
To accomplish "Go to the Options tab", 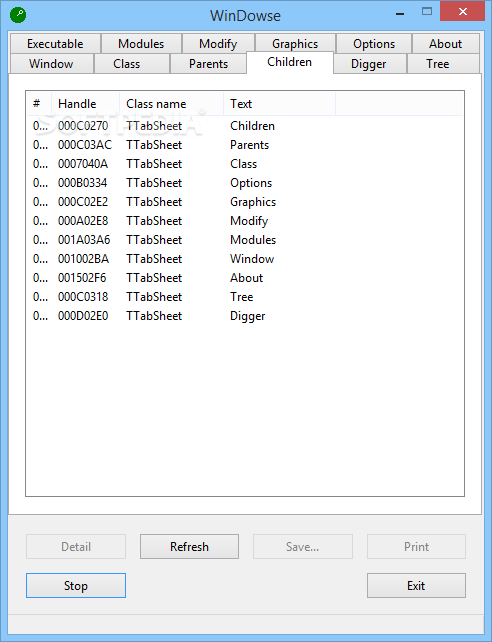I will coord(374,43).
